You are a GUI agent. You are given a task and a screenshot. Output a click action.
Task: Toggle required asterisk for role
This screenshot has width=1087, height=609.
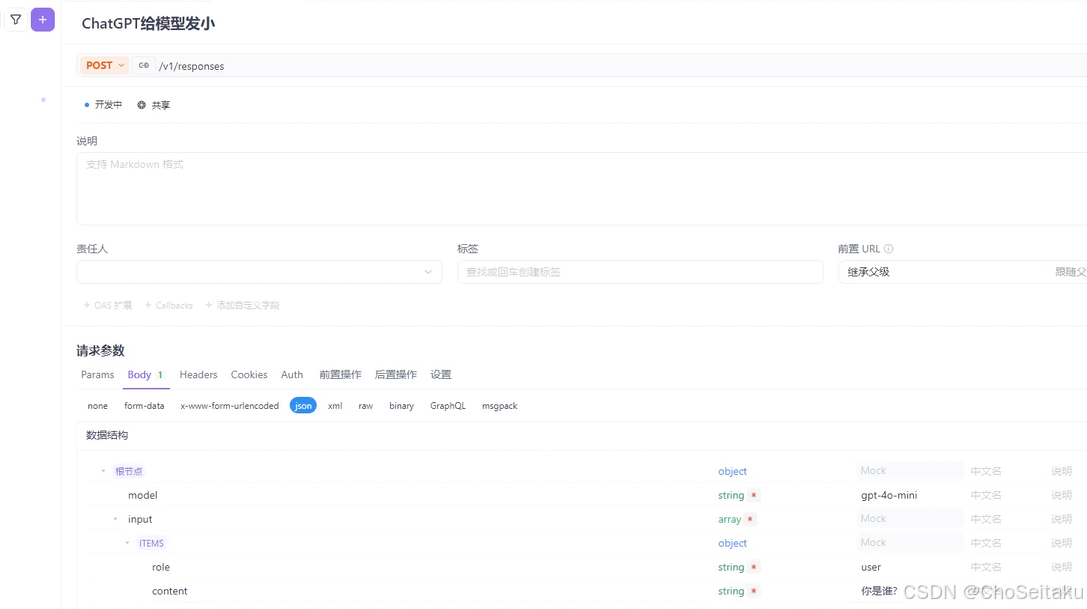[x=754, y=567]
